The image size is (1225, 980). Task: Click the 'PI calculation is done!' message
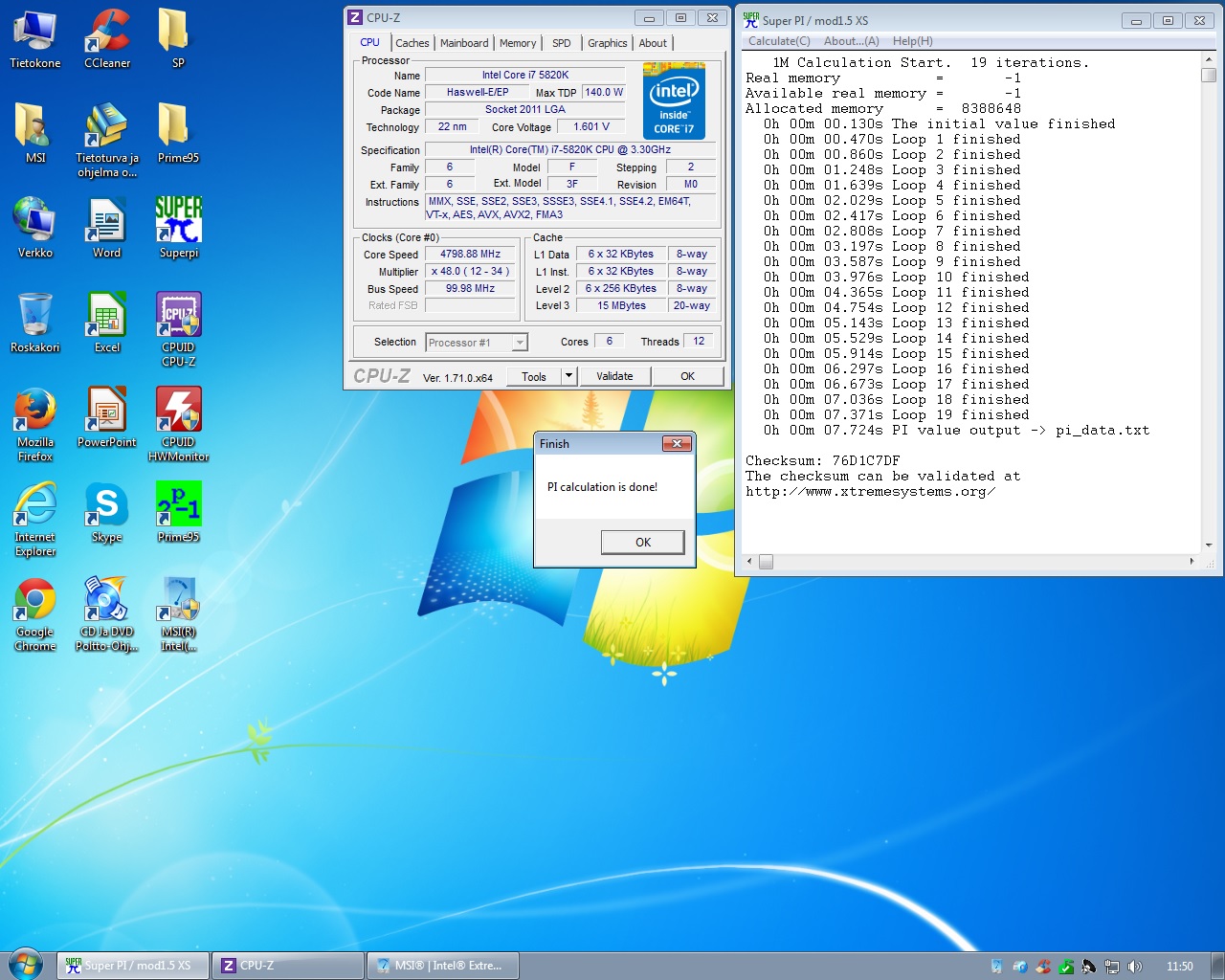click(x=602, y=487)
